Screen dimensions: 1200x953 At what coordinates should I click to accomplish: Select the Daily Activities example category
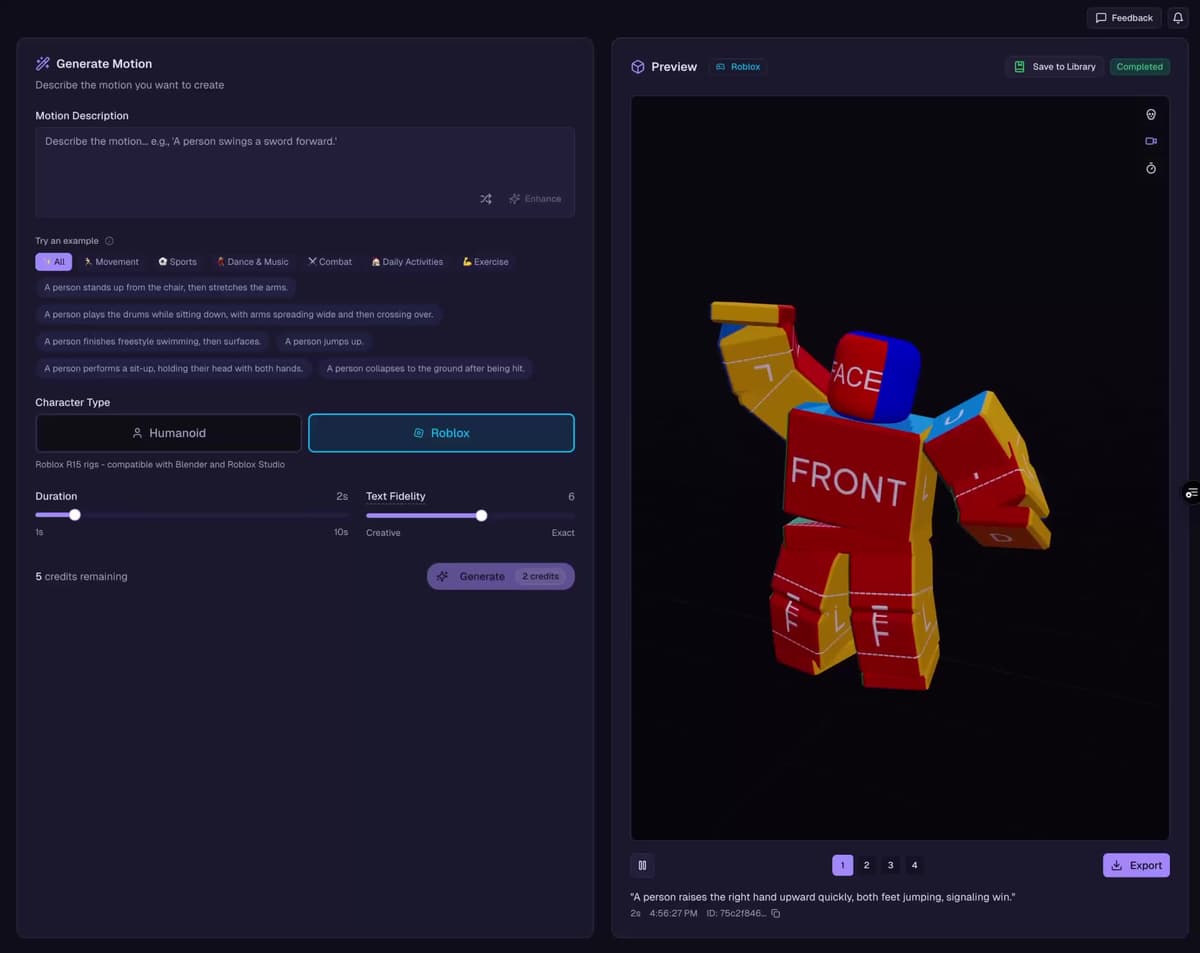point(407,262)
